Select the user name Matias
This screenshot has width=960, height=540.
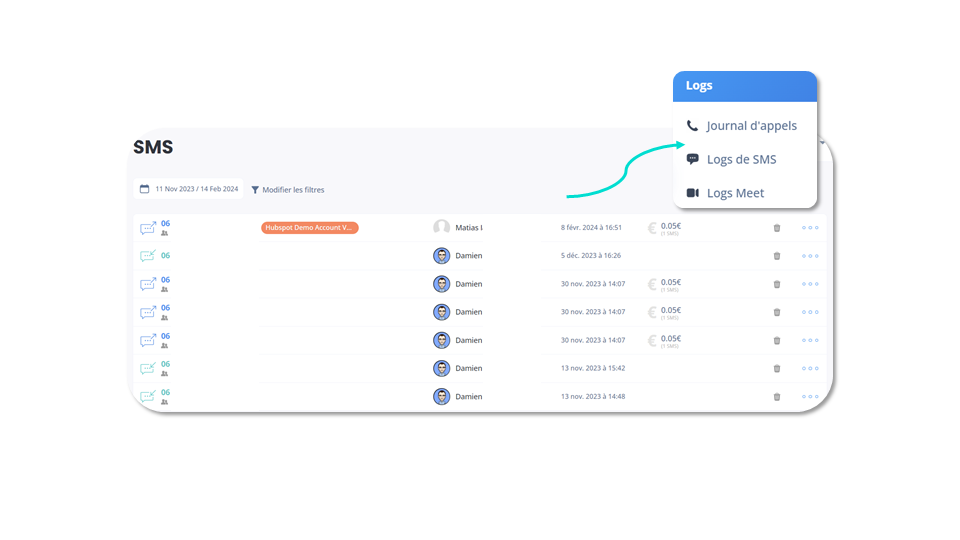(x=469, y=228)
